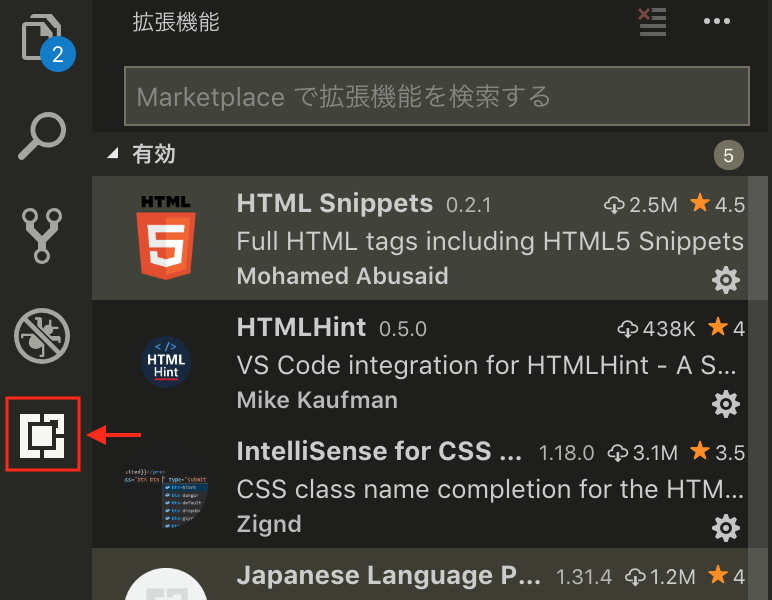The image size is (772, 600).
Task: Click publisher name Zignd
Action: (269, 524)
